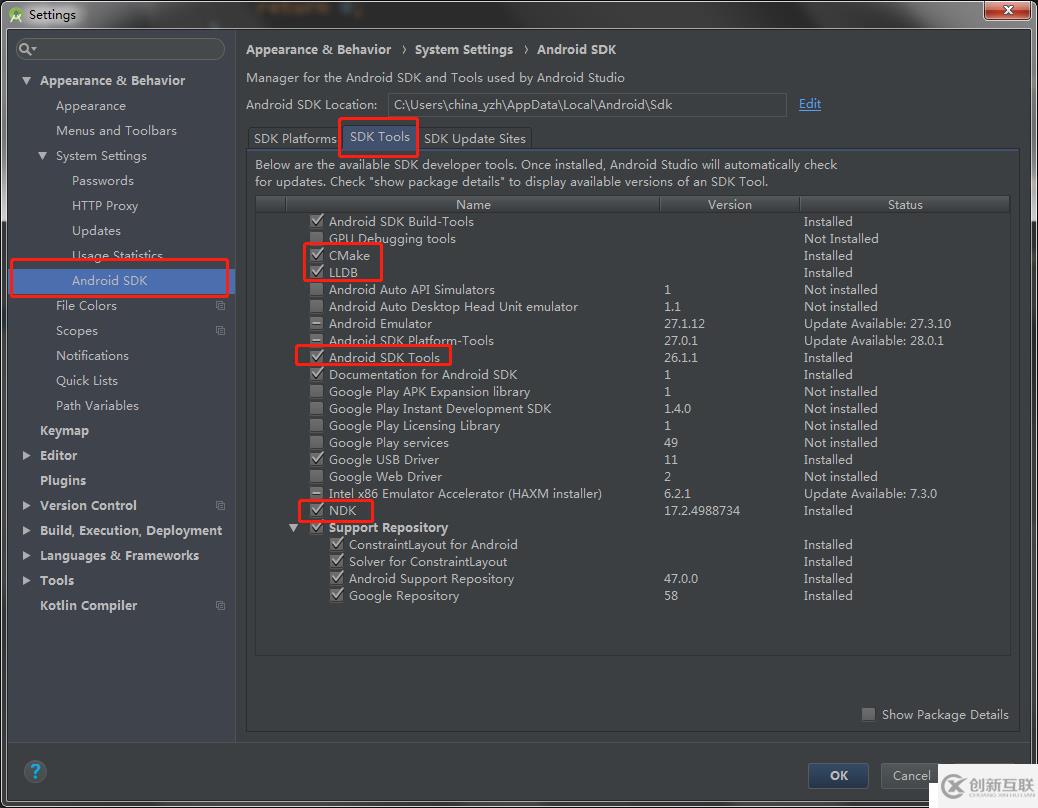Expand Build, Execution, Deployment node

coord(26,531)
